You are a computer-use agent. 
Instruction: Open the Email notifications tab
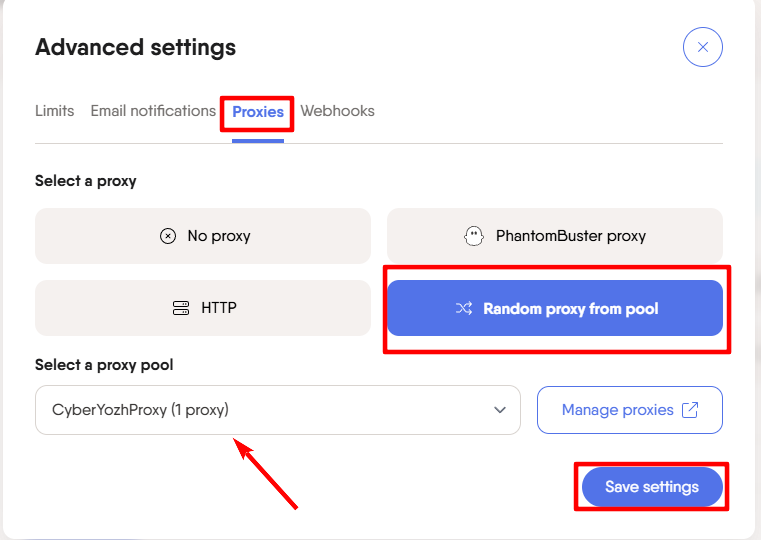click(x=153, y=111)
